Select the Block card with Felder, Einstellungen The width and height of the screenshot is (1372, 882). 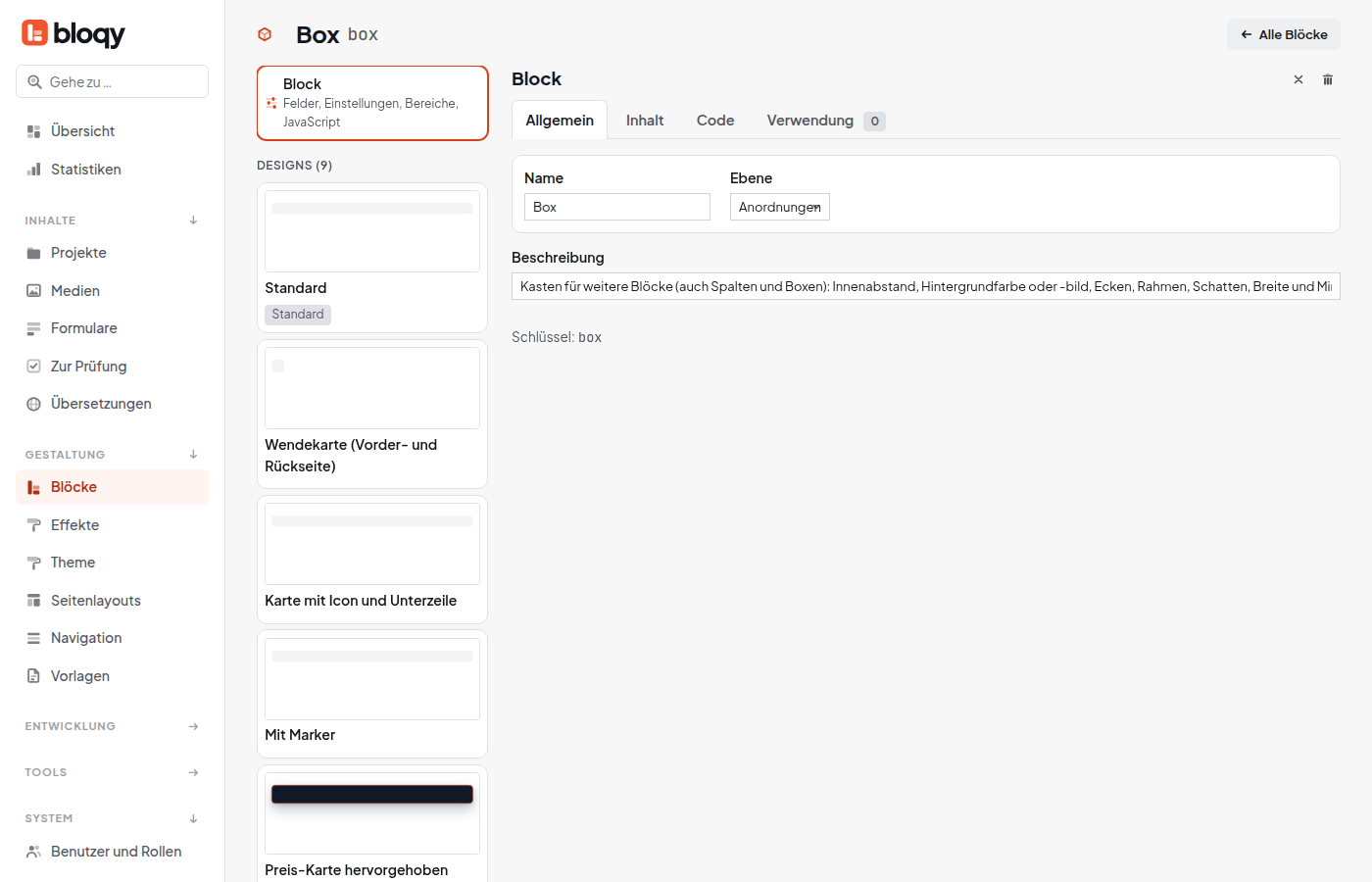[x=372, y=103]
